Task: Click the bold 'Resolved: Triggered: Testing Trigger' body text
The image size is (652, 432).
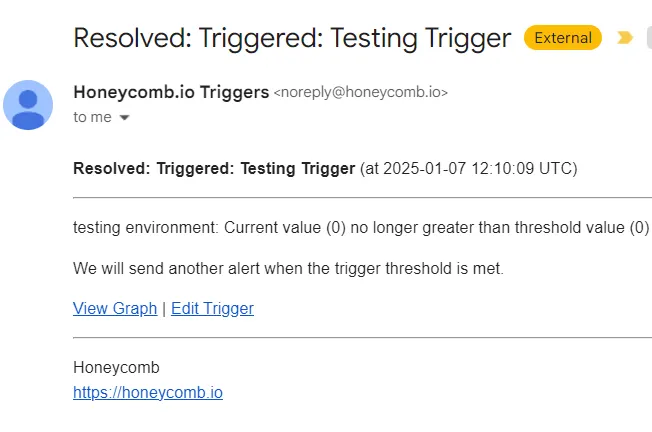Action: tap(214, 167)
